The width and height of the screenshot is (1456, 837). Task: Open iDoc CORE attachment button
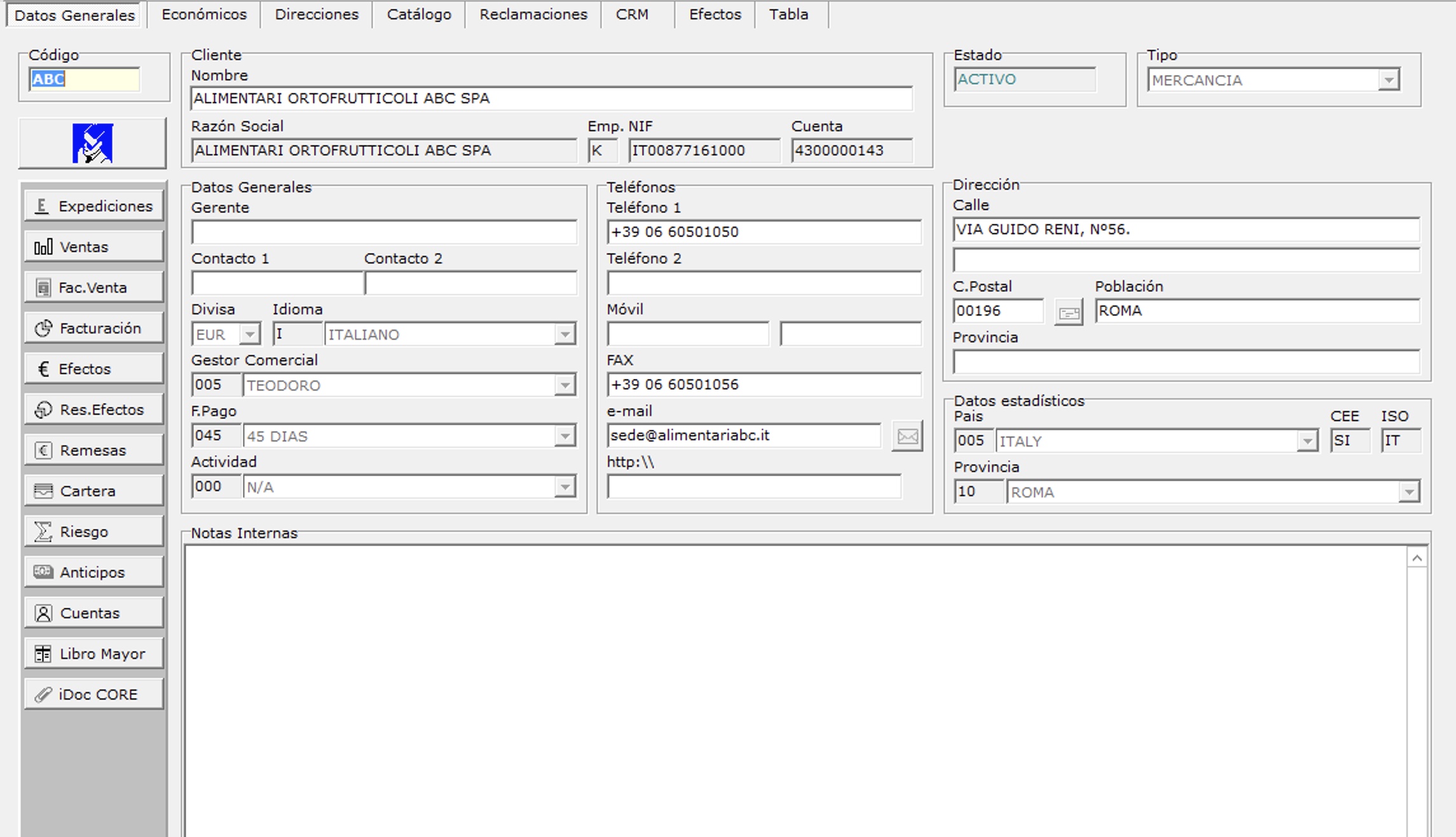[x=94, y=695]
